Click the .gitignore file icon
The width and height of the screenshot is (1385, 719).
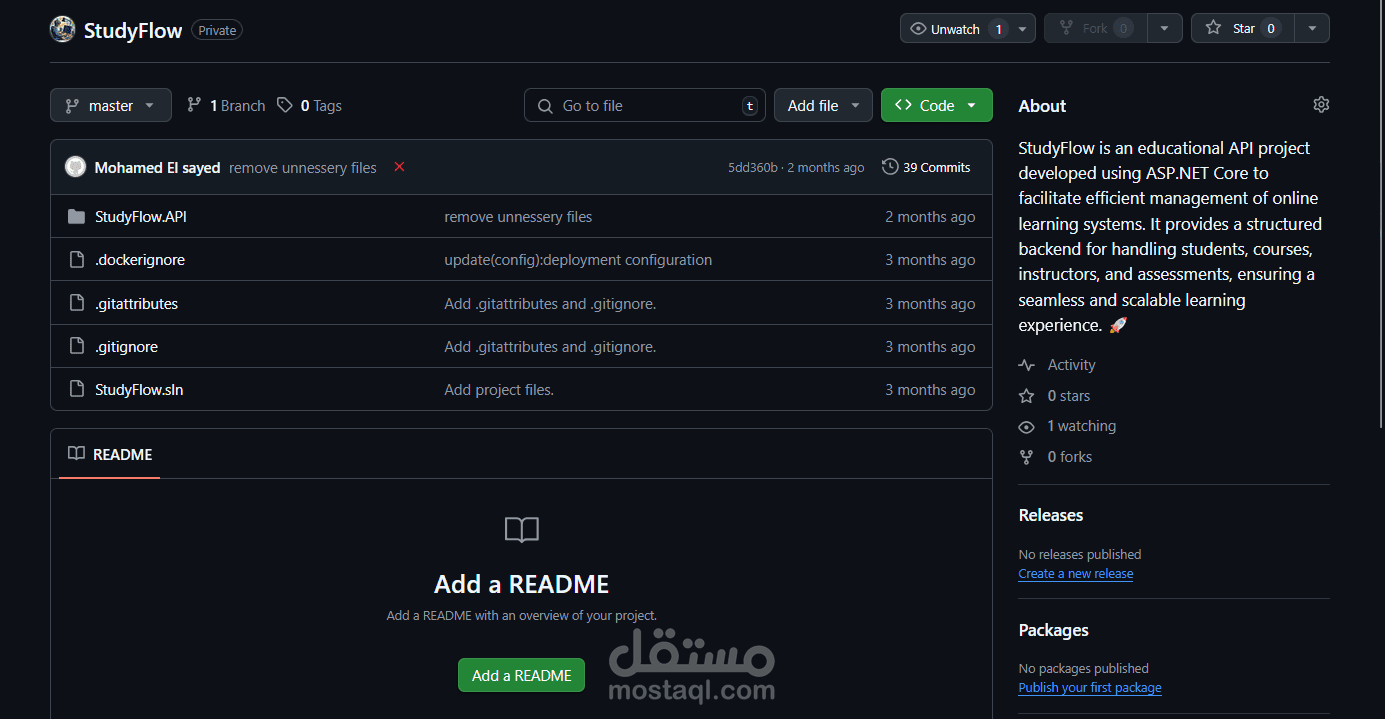76,347
